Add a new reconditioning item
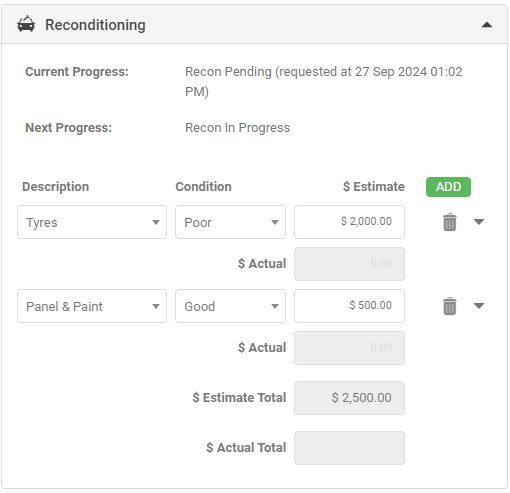510x493 pixels. tap(448, 187)
